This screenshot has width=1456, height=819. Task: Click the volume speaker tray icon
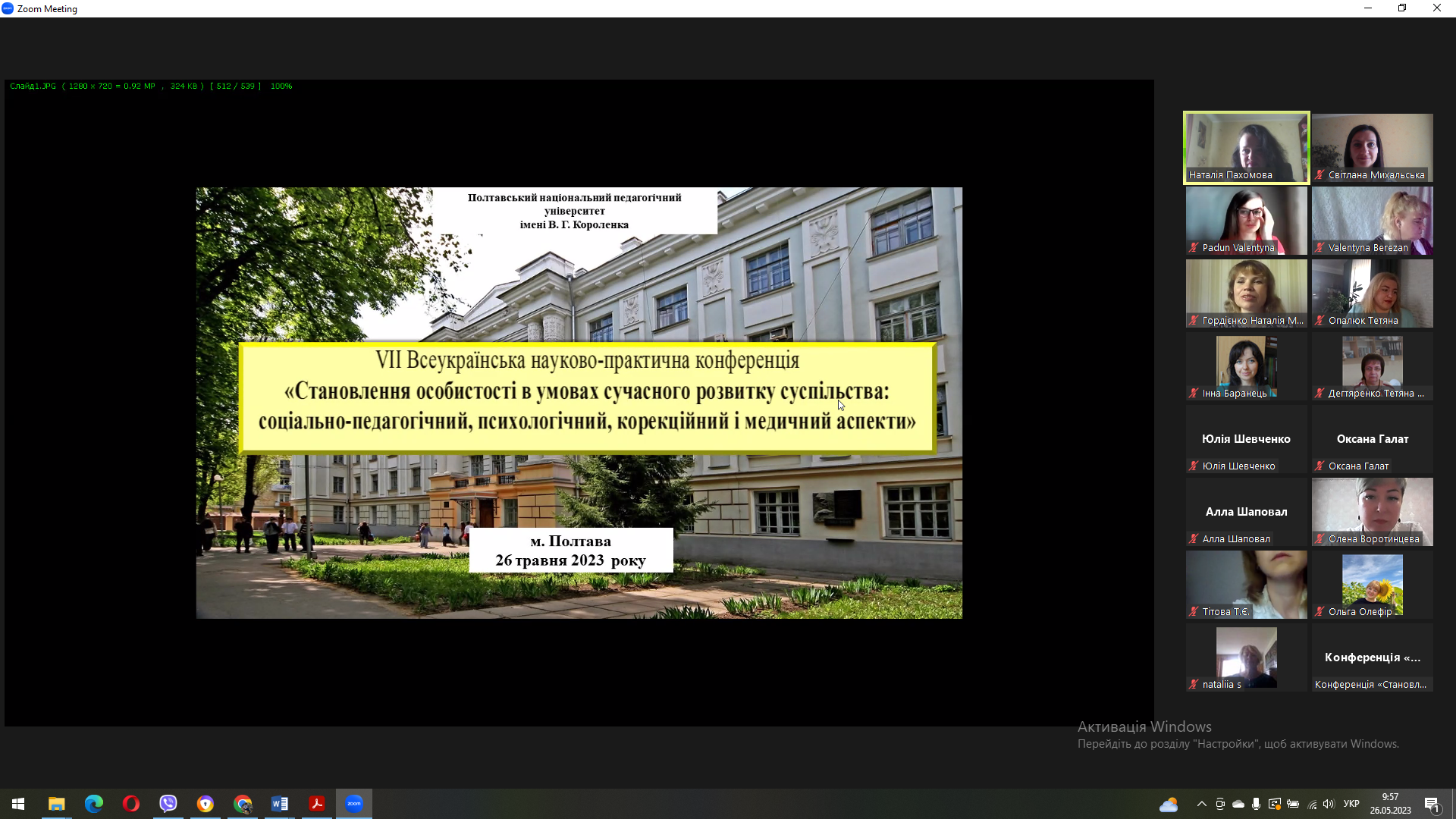coord(1329,804)
